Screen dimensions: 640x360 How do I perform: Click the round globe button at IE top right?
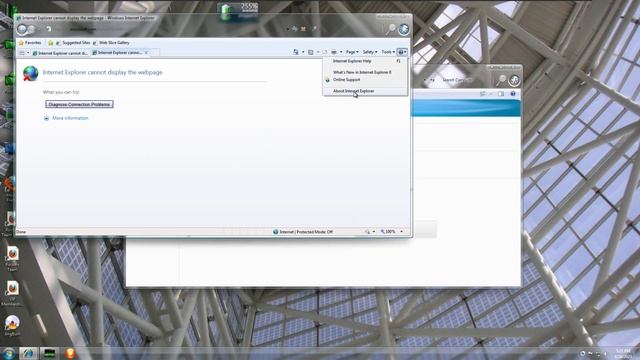click(x=404, y=29)
